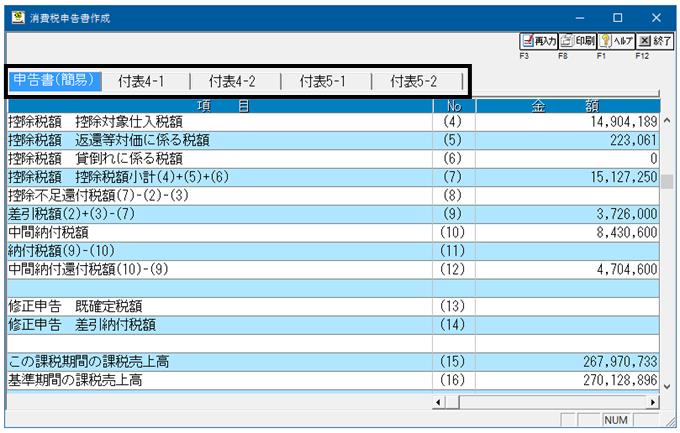Viewport: 680px width, 433px height.
Task: Click amount 3,726,000
Action: tap(627, 214)
